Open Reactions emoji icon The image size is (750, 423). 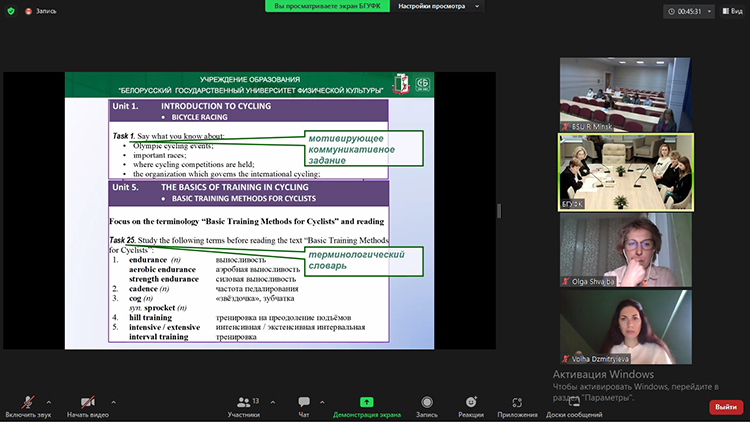pos(471,402)
